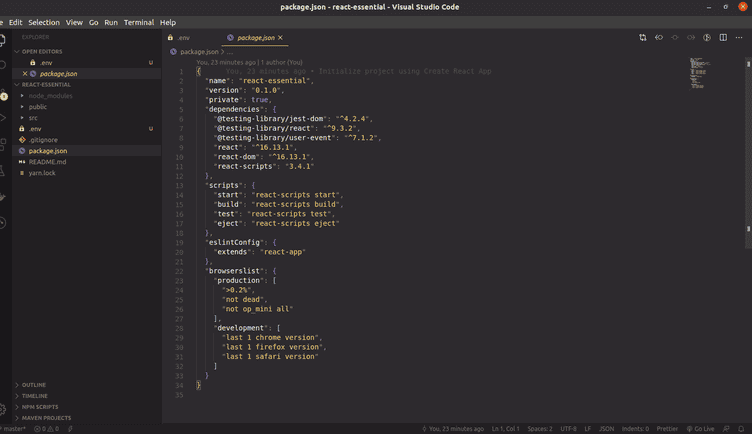
Task: Change Spaces: 2 indentation setting
Action: pos(540,429)
